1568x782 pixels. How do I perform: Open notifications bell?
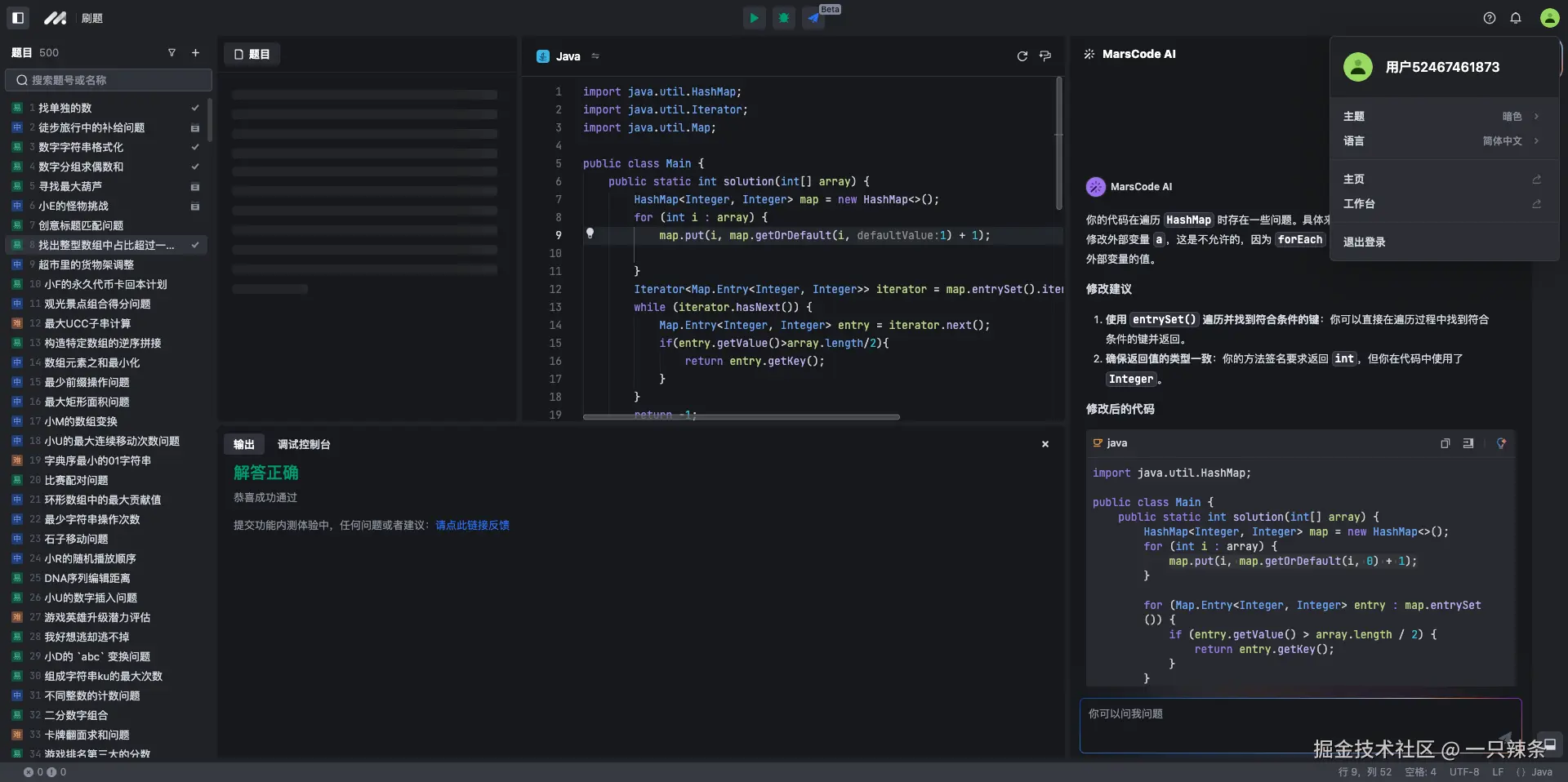(1516, 18)
